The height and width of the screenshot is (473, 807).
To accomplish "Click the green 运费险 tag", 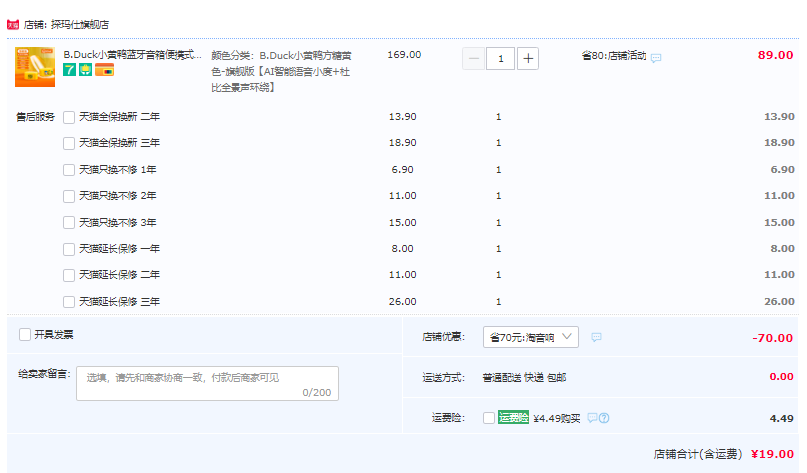I will [x=513, y=417].
